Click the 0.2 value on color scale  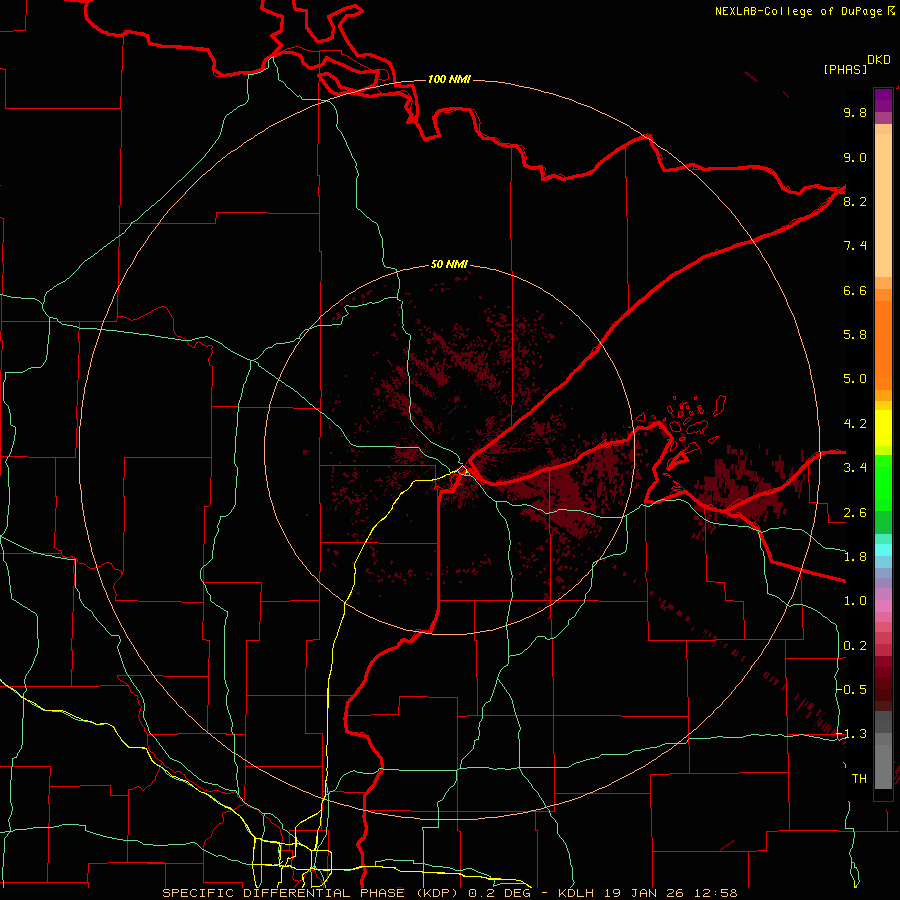point(855,646)
